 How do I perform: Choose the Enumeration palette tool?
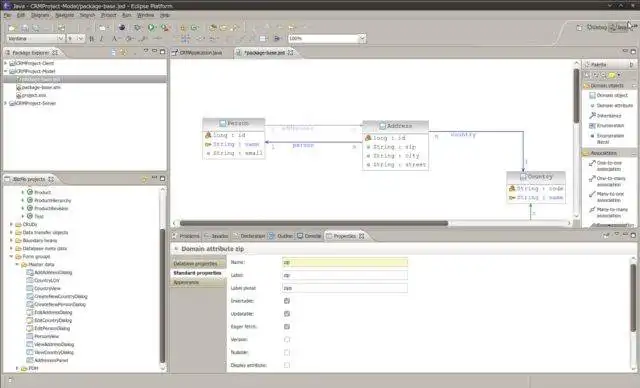pos(607,126)
